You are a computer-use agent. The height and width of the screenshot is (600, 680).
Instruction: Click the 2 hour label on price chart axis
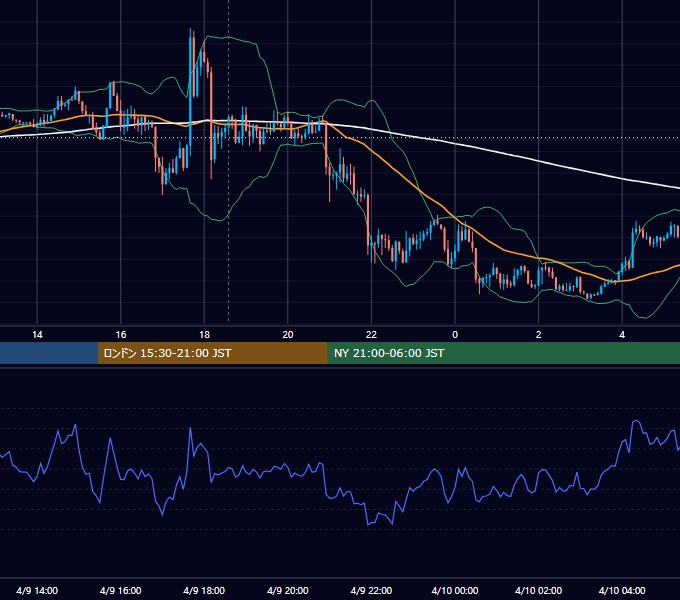(x=538, y=335)
